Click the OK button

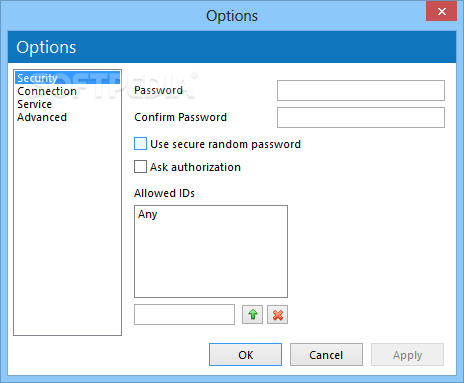[245, 355]
